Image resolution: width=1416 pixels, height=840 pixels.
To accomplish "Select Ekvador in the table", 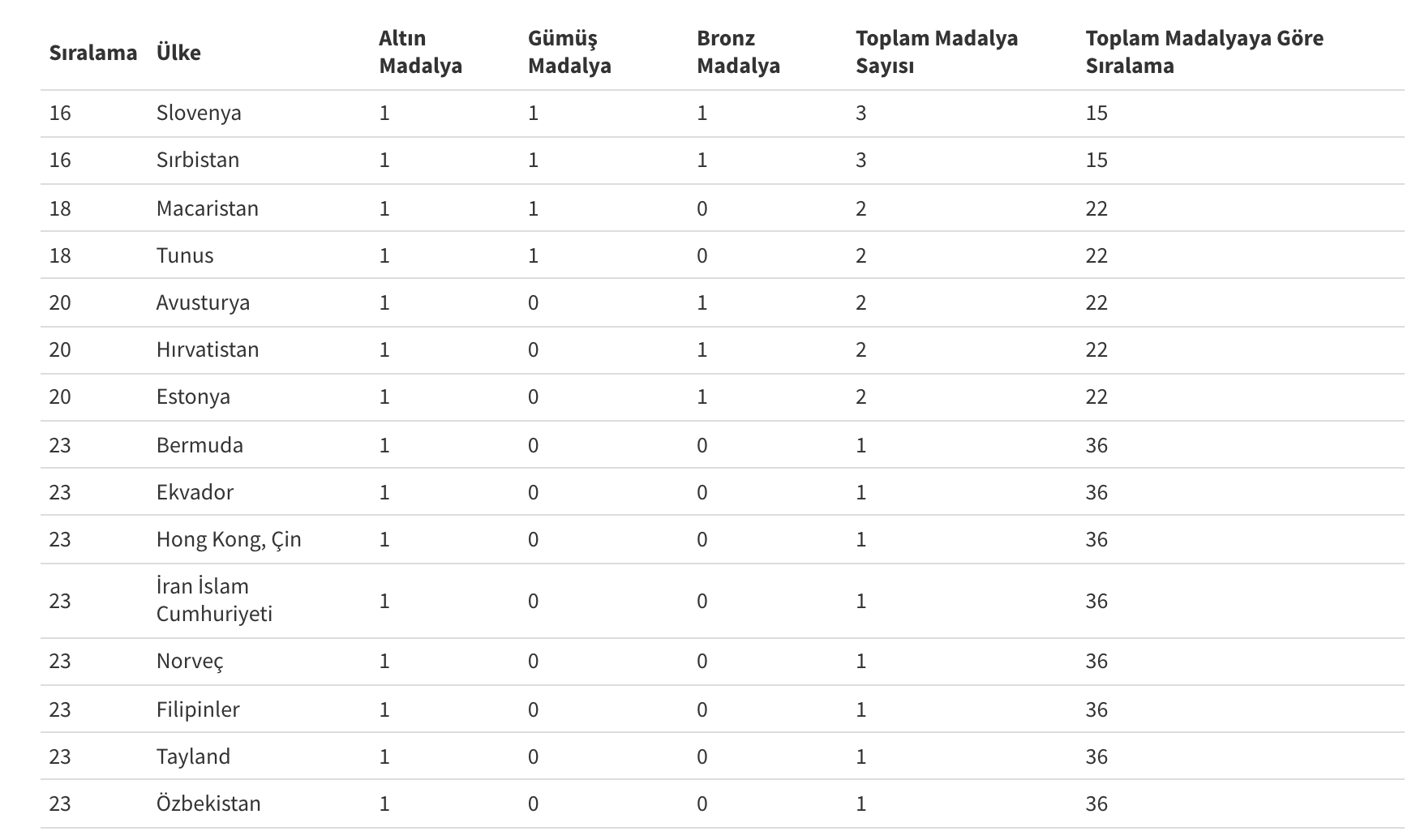I will pyautogui.click(x=195, y=492).
